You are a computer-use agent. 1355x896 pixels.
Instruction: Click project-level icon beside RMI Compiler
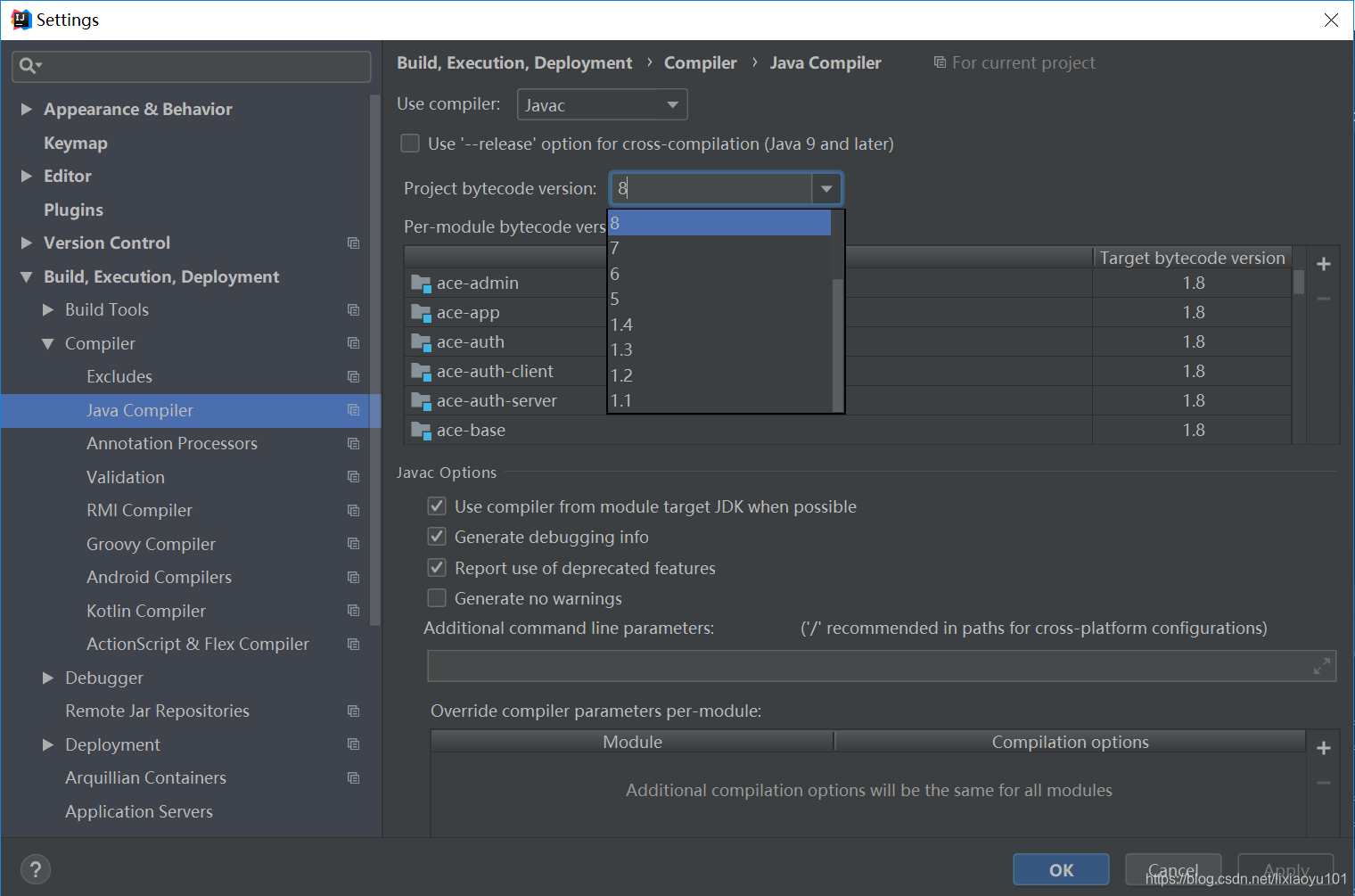(x=353, y=511)
